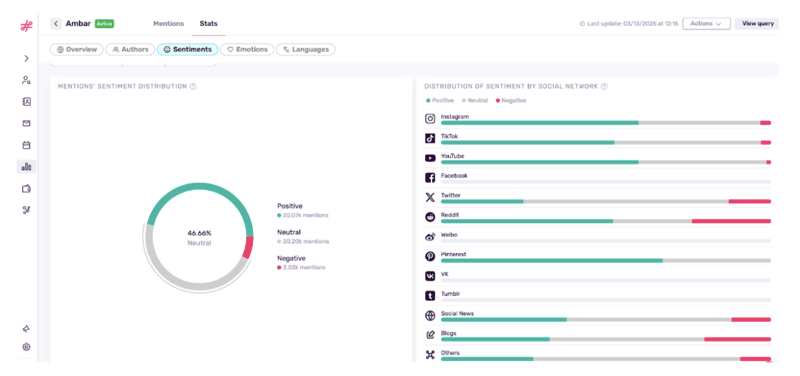Open the contacts book sidebar icon
The image size is (800, 376).
(x=27, y=102)
